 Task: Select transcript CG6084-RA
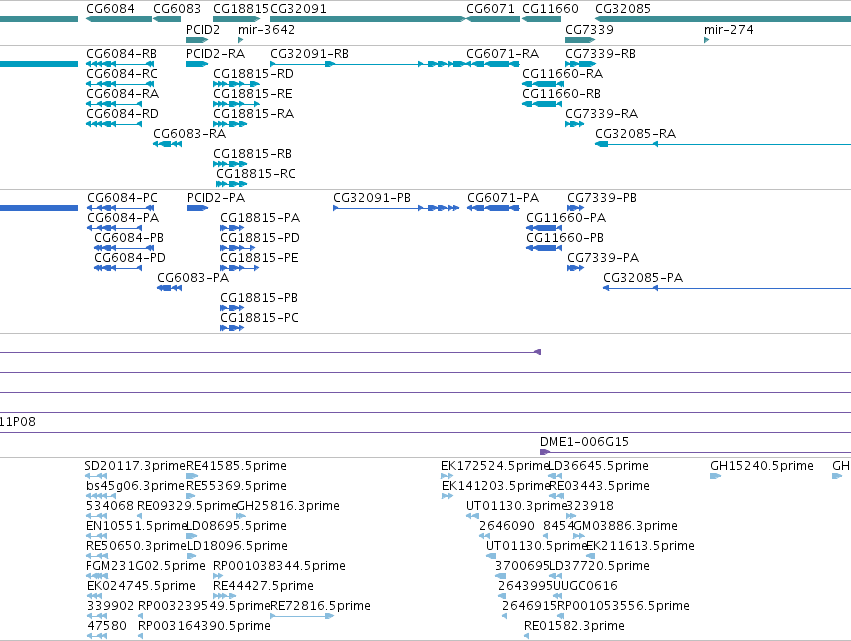point(123,94)
